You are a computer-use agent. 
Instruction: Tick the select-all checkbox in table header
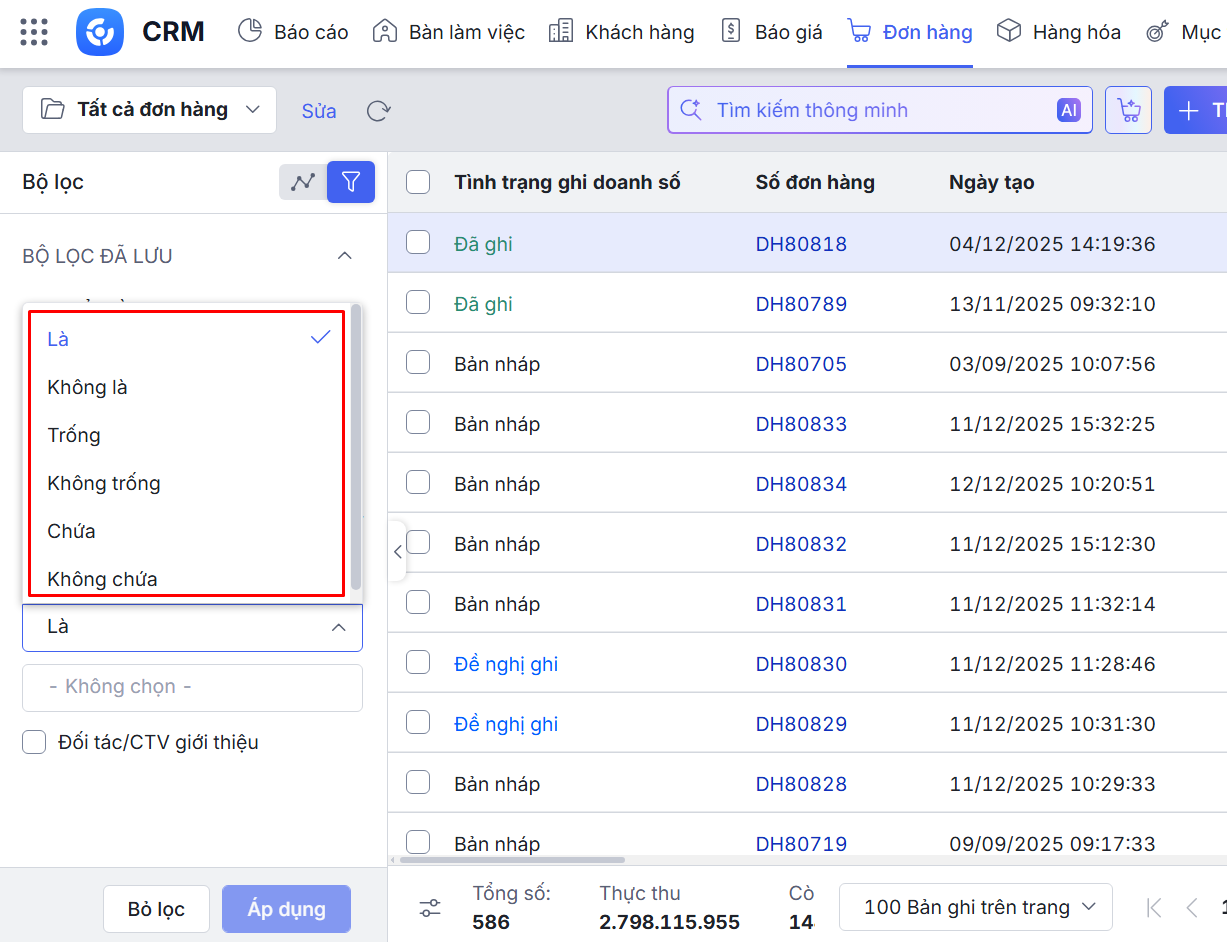coord(418,182)
